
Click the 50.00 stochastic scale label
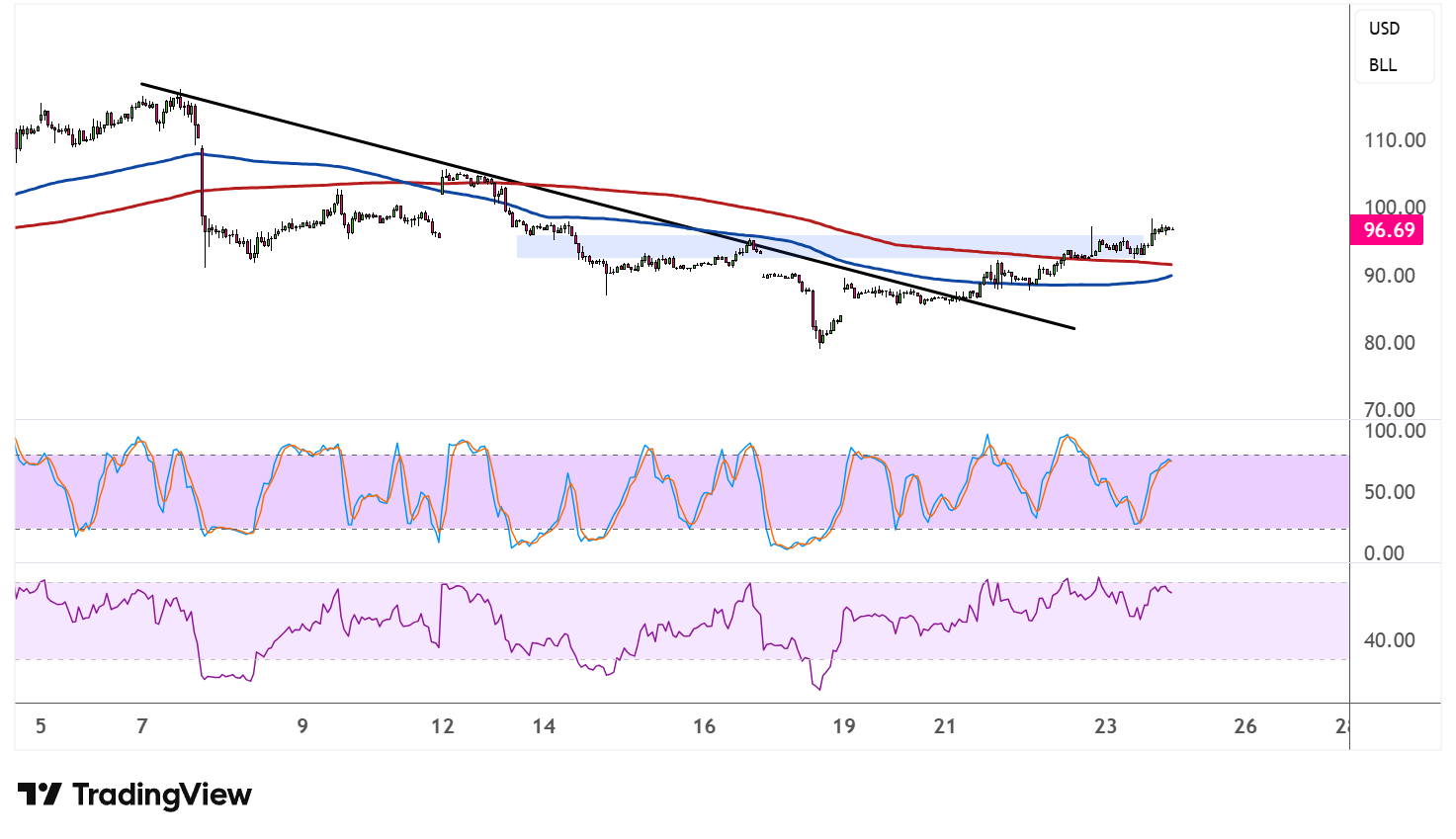[x=1389, y=492]
